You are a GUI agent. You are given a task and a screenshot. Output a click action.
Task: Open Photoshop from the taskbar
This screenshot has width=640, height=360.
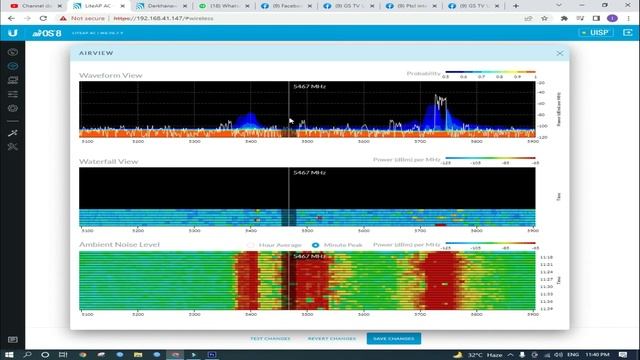(212, 355)
